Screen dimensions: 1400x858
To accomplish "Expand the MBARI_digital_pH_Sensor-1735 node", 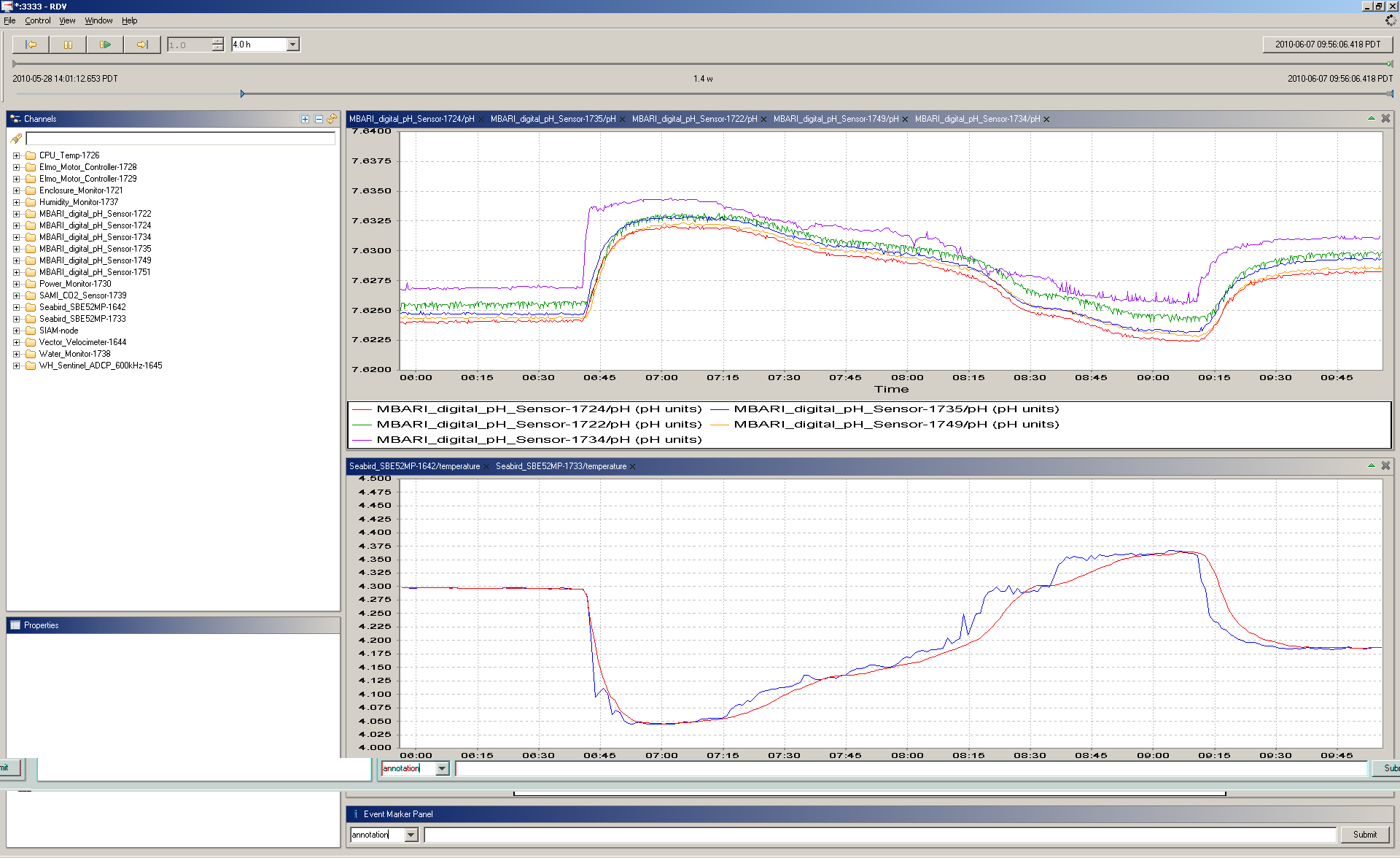I will coord(16,249).
